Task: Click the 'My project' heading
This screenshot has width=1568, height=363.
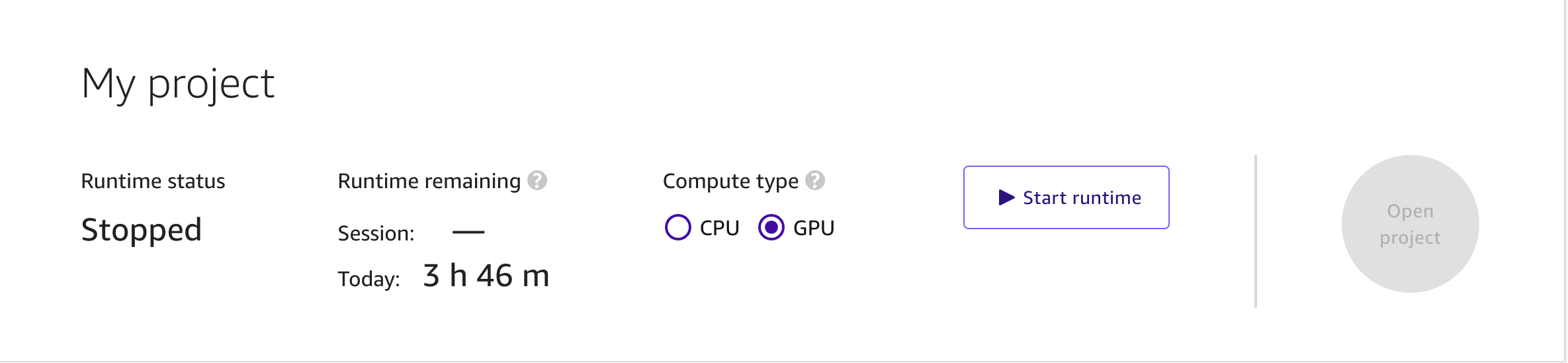Action: (177, 84)
